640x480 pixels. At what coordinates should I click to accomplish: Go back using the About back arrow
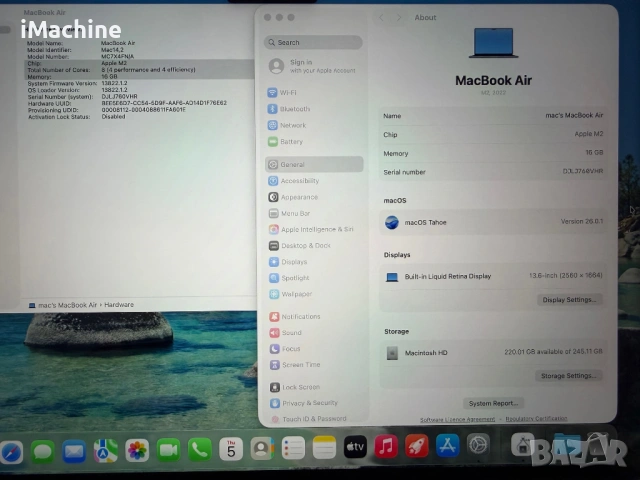click(381, 18)
